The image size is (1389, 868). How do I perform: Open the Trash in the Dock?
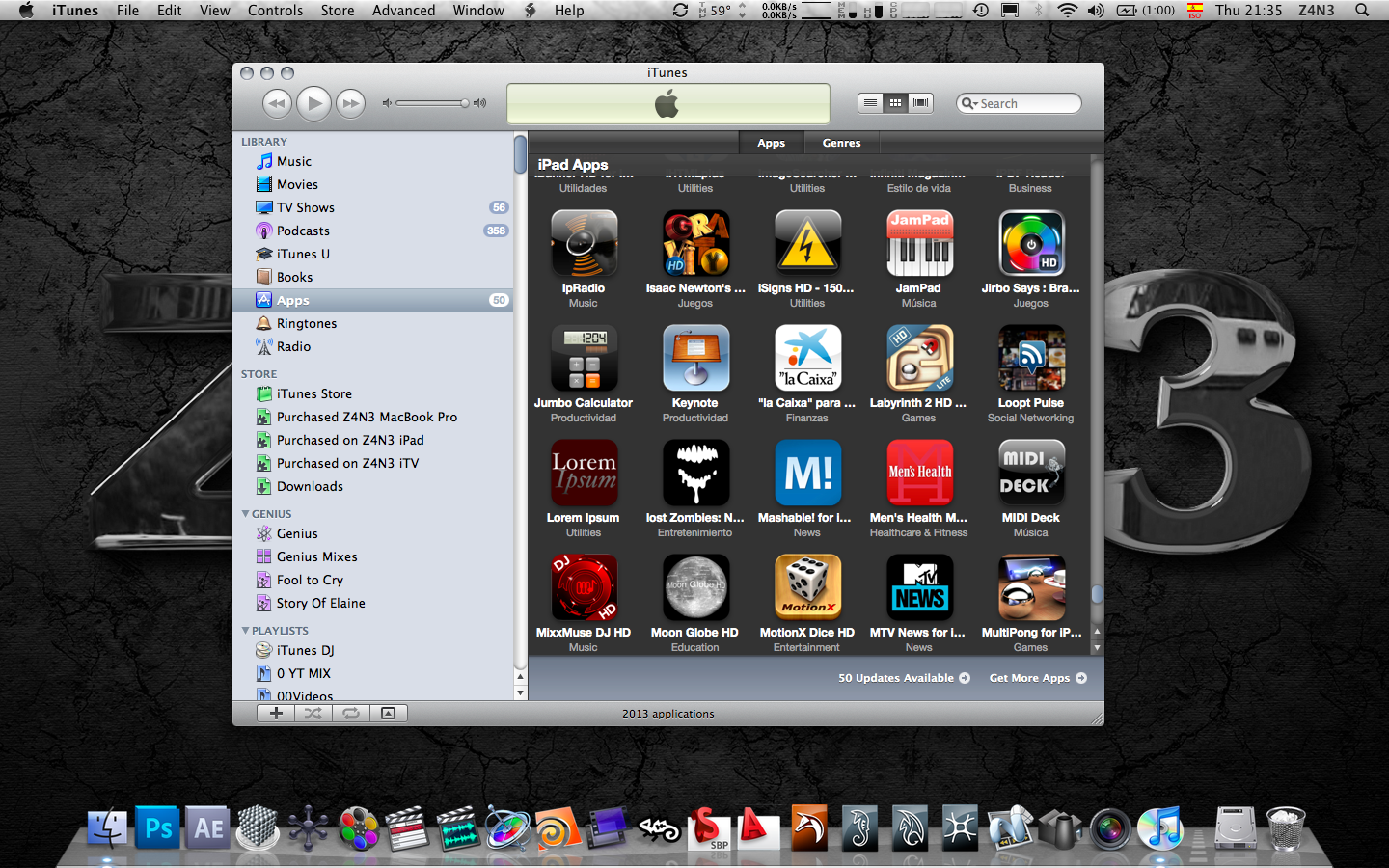coord(1285,828)
